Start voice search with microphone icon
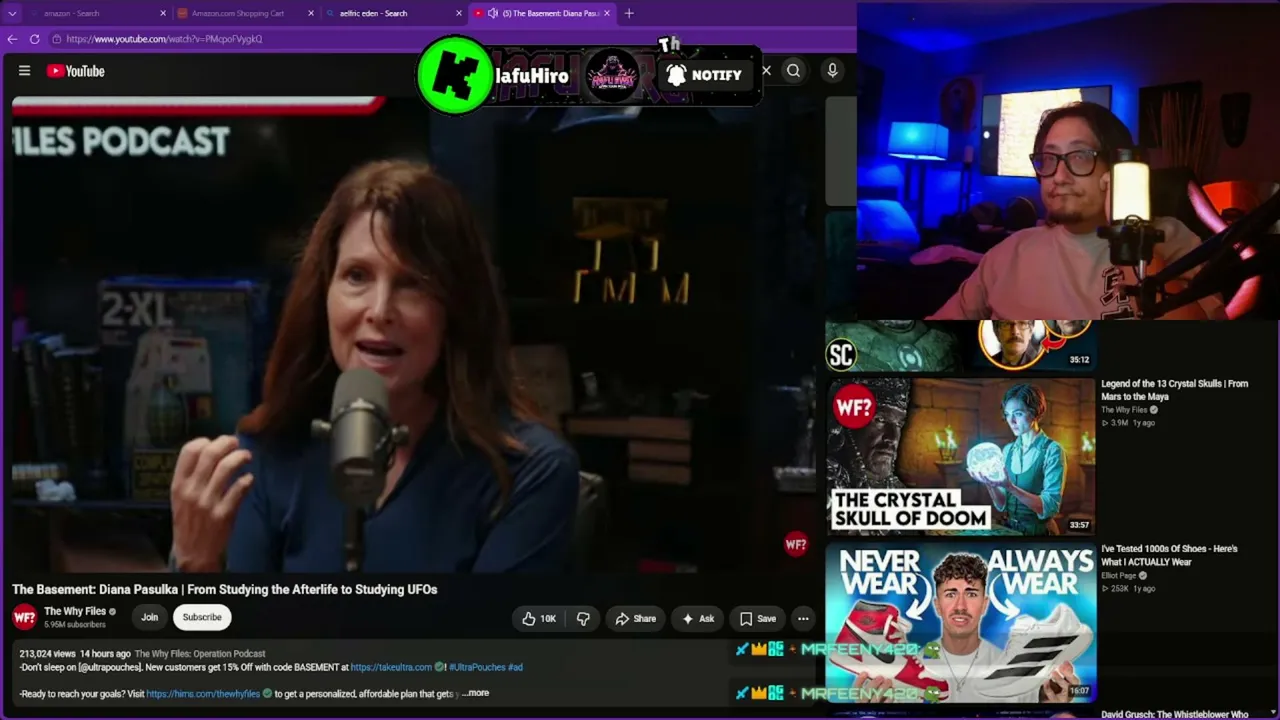 (x=832, y=70)
